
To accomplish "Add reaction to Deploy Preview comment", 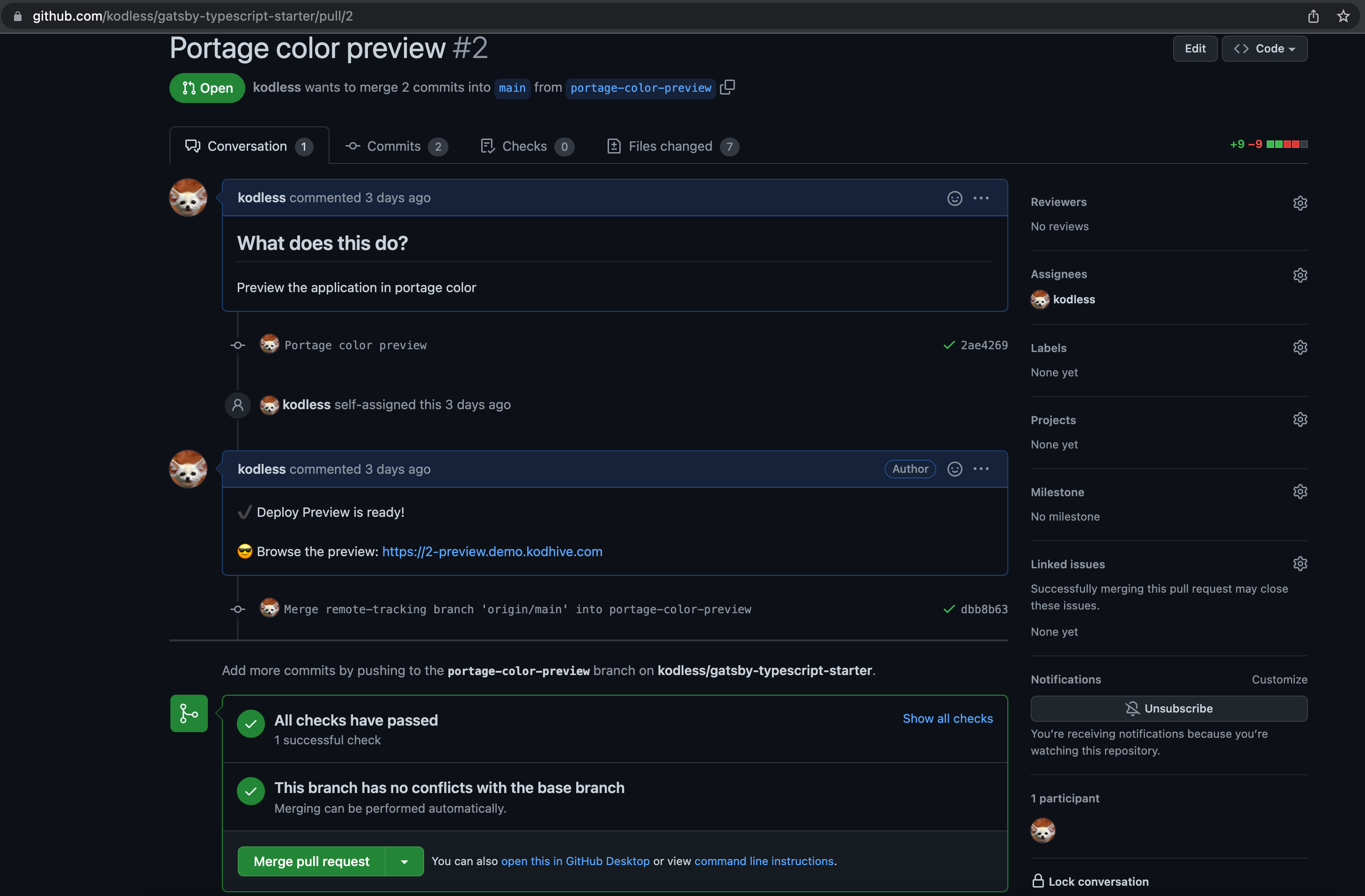I will [954, 469].
